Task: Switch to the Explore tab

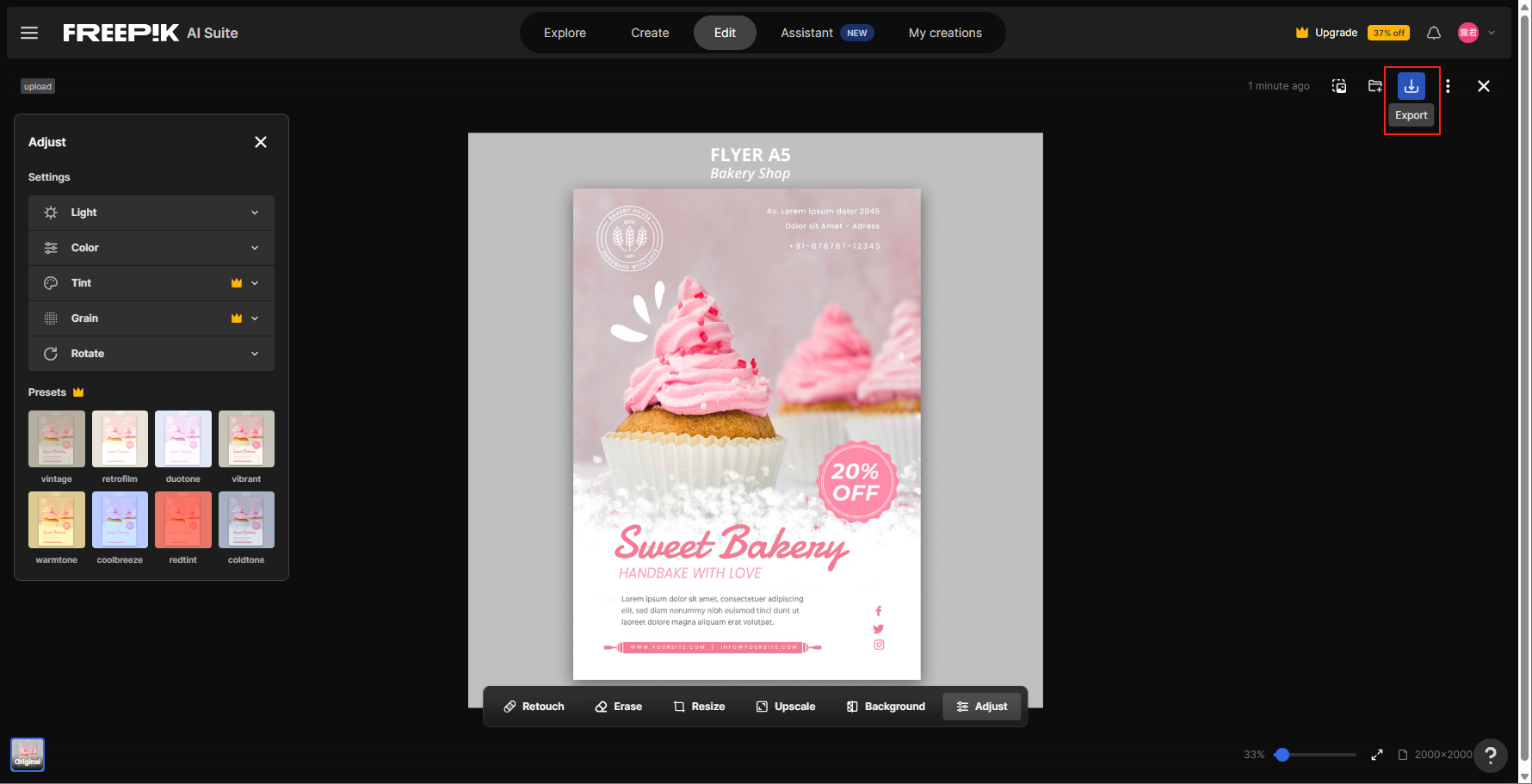Action: coord(565,33)
